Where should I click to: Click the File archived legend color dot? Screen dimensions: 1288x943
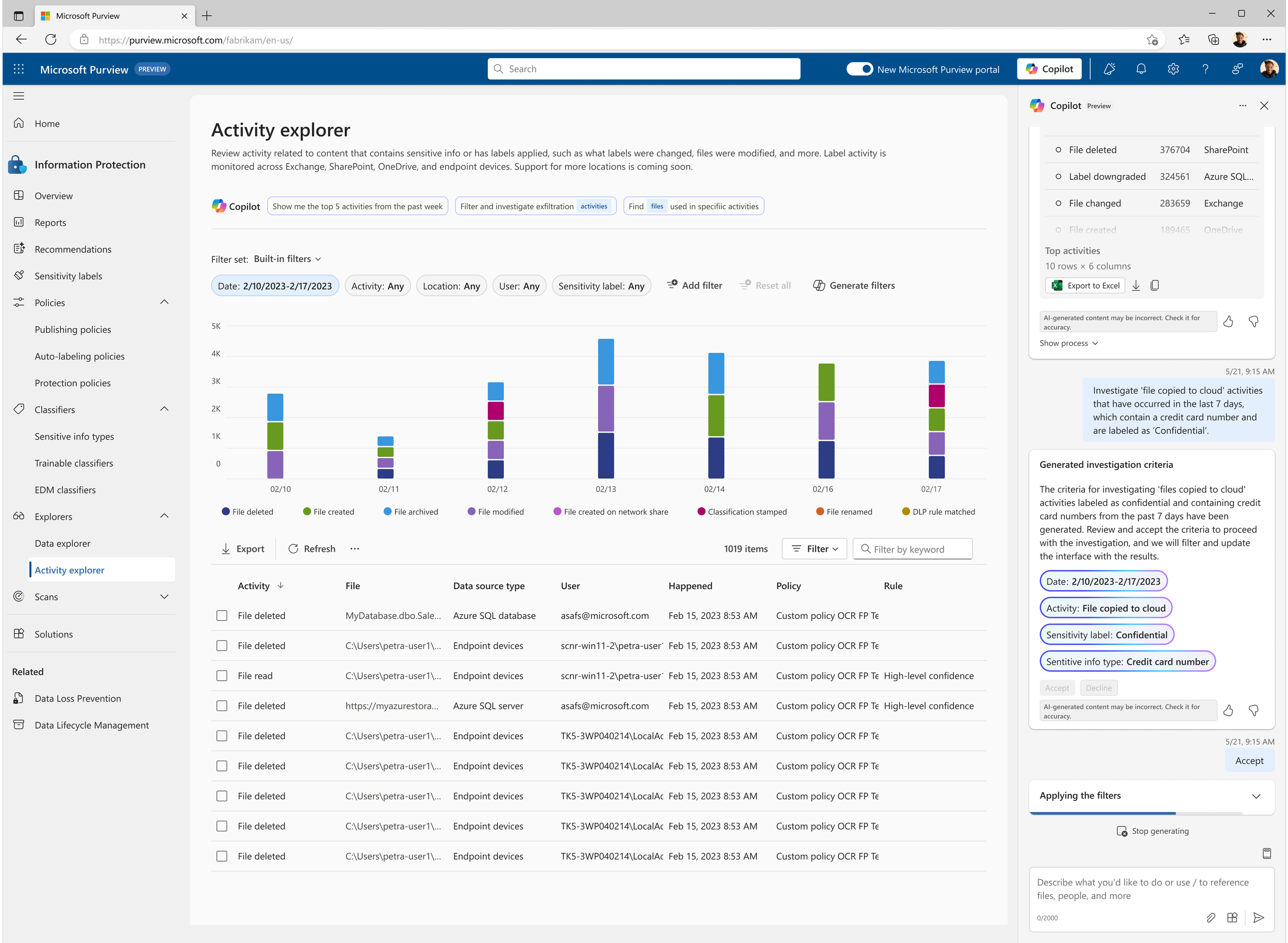(x=387, y=512)
